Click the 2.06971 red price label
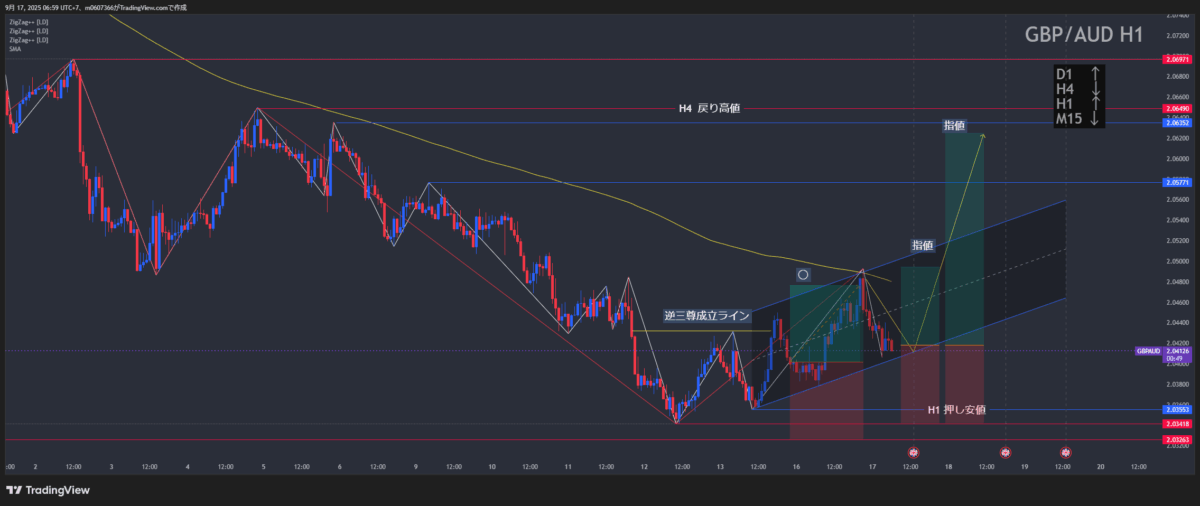The height and width of the screenshot is (506, 1200). point(1176,60)
